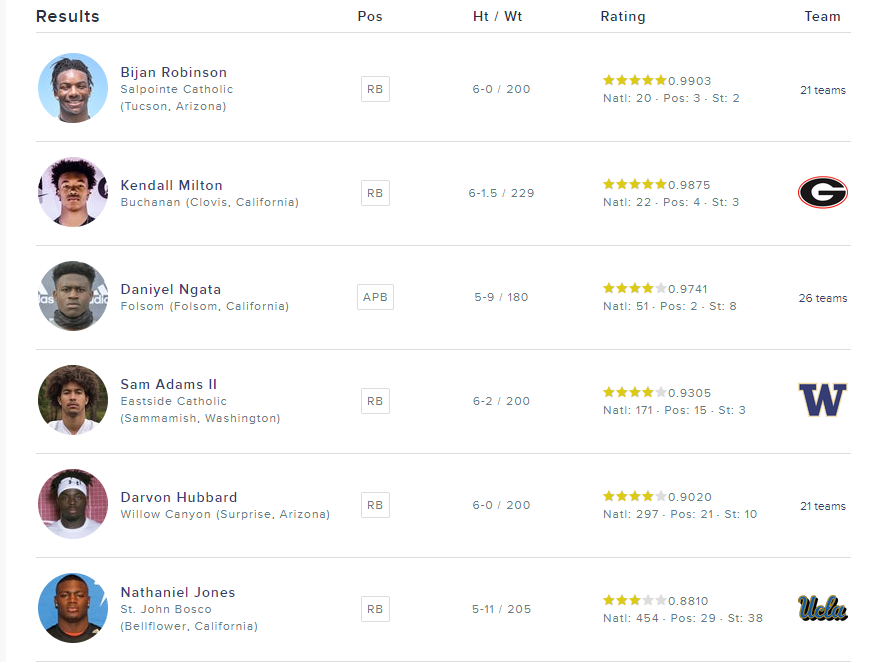Click Daniyel Ngata's APB position badge
This screenshot has width=874, height=662.
coord(375,297)
